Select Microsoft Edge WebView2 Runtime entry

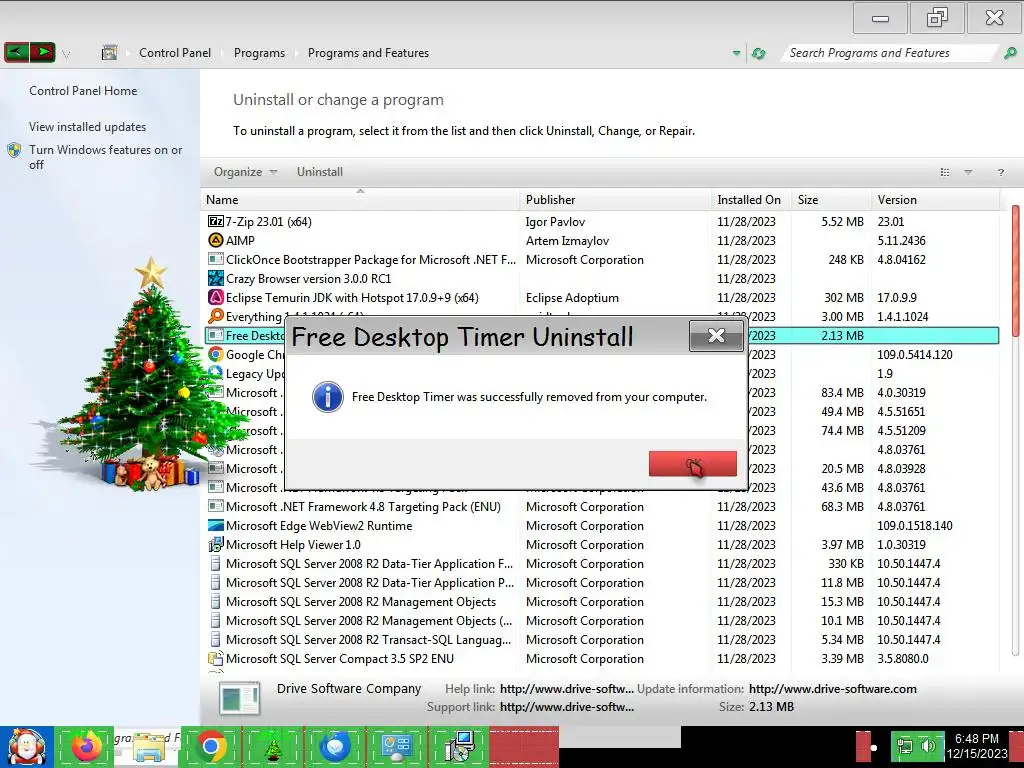point(602,526)
